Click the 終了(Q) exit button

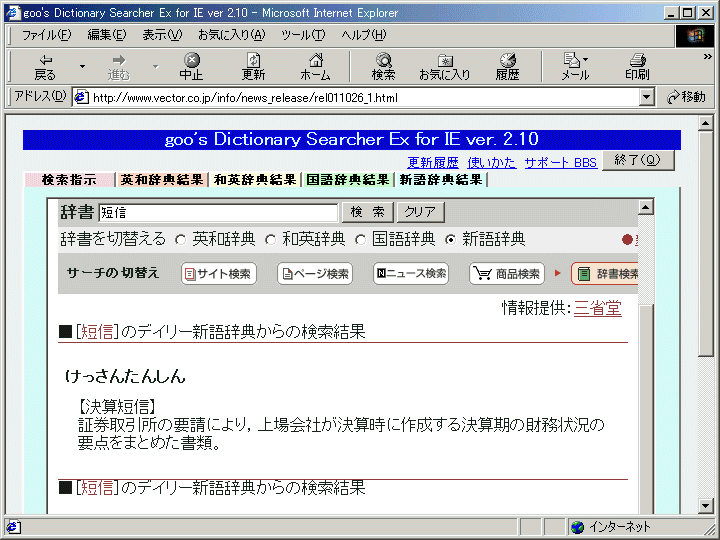[x=638, y=160]
